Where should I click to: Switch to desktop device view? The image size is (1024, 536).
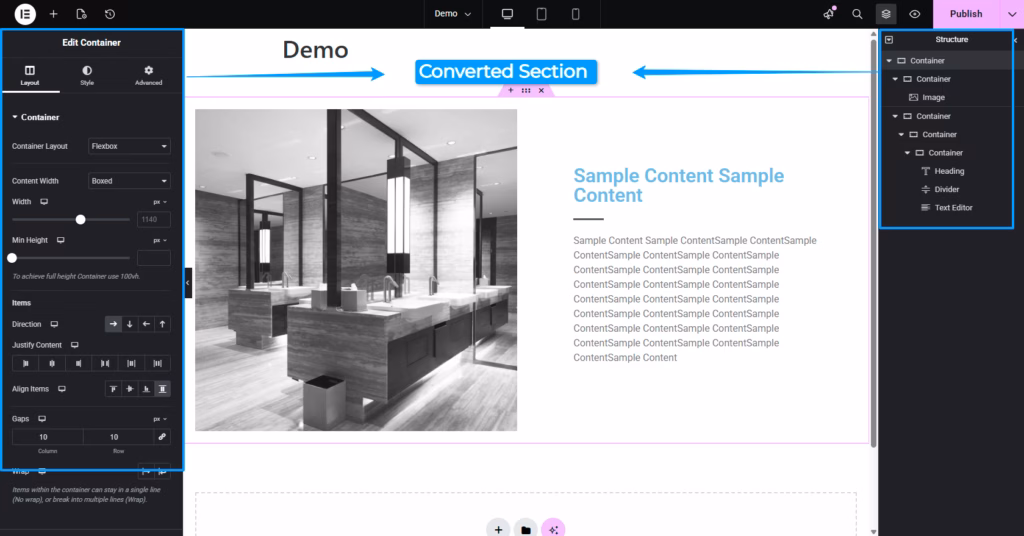507,14
